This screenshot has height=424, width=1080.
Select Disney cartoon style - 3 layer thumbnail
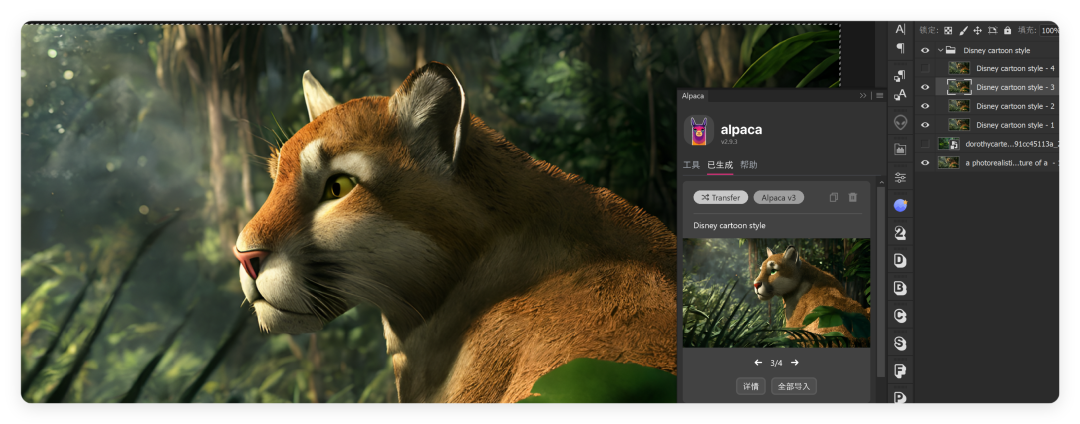point(959,87)
